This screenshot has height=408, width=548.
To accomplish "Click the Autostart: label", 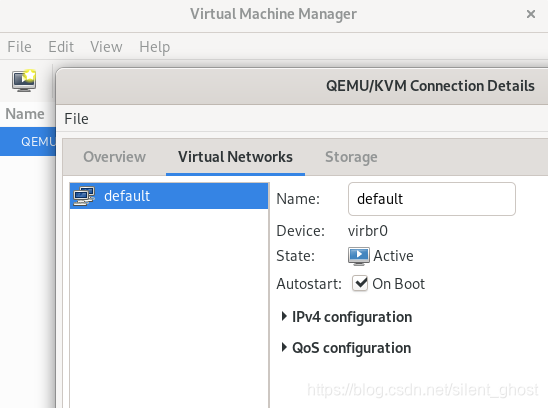I will [x=309, y=284].
